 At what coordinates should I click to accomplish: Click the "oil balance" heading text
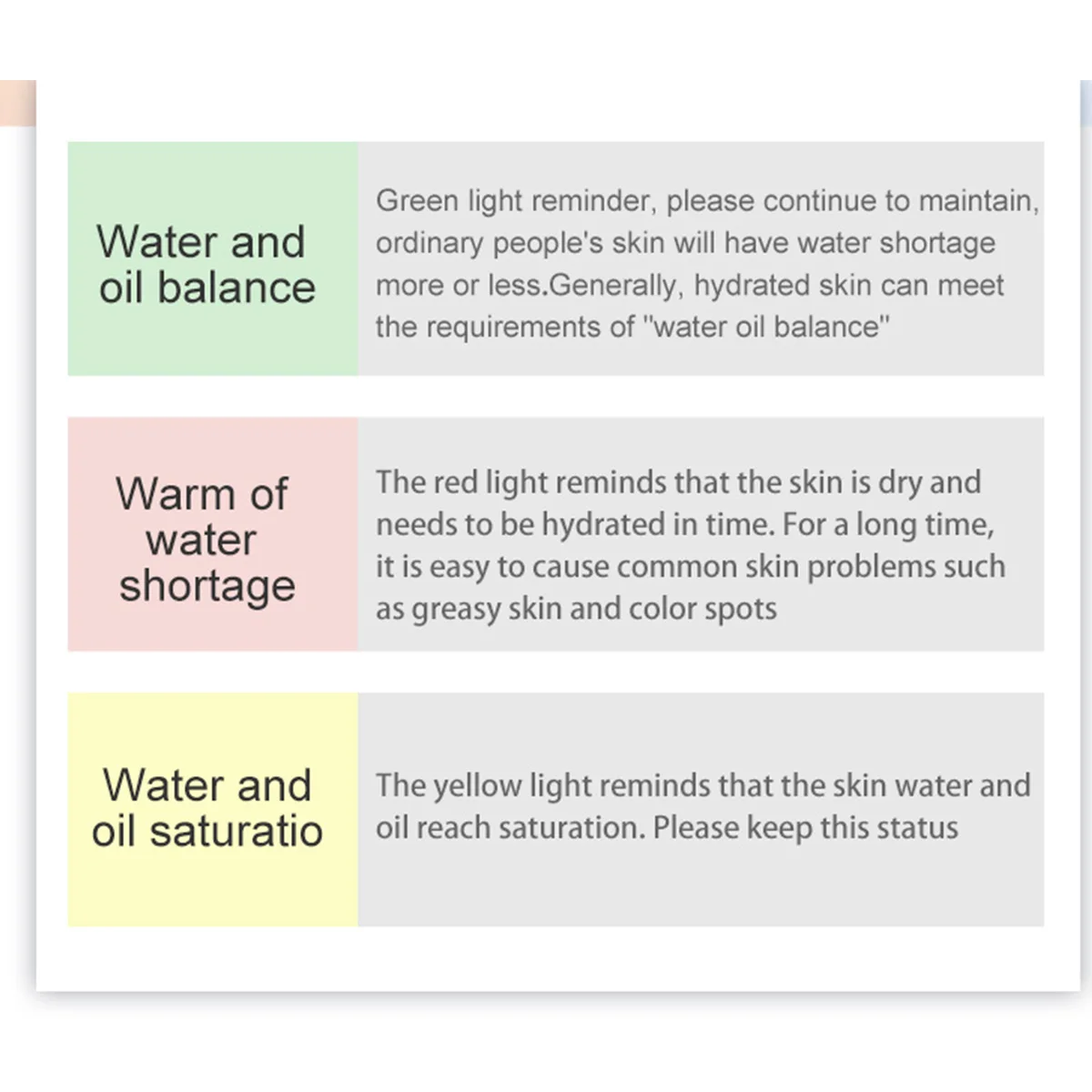point(207,288)
